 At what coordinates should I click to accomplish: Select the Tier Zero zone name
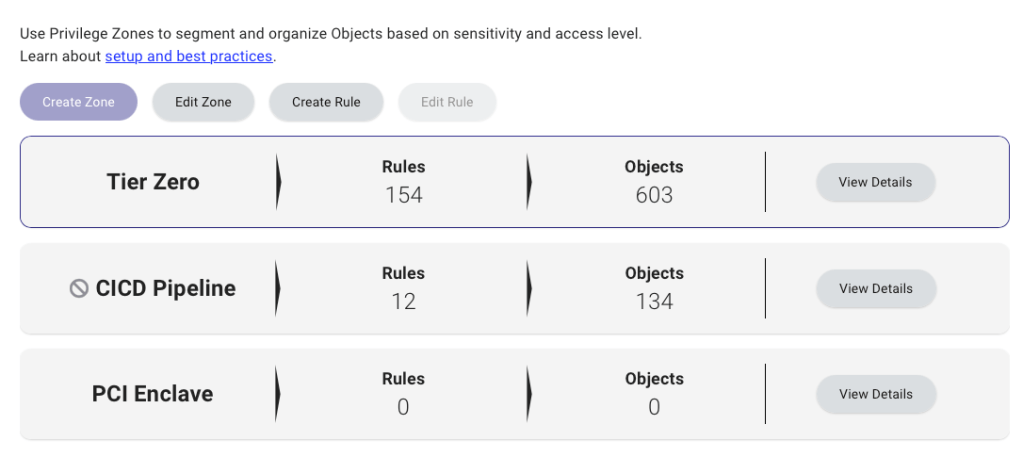tap(153, 182)
